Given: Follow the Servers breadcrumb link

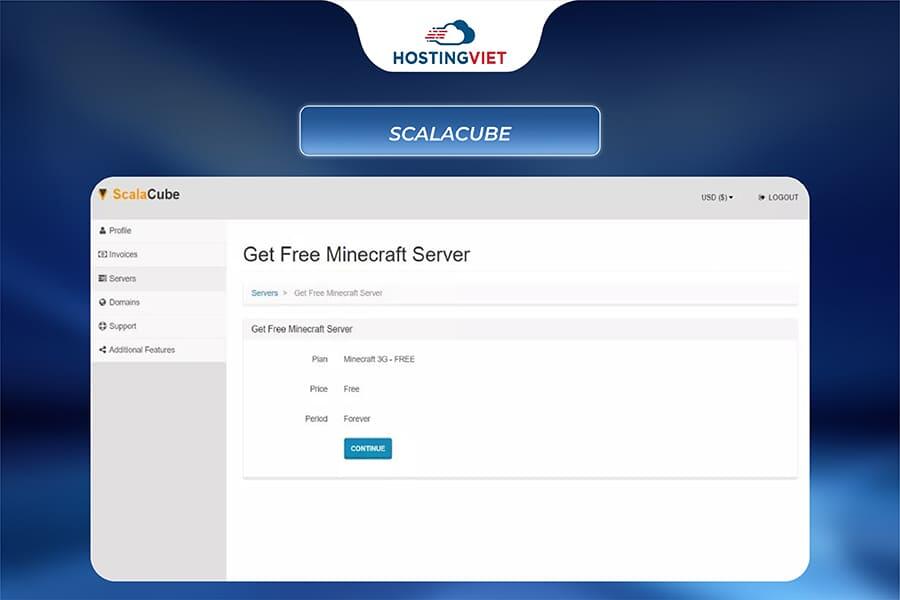Looking at the screenshot, I should 264,293.
